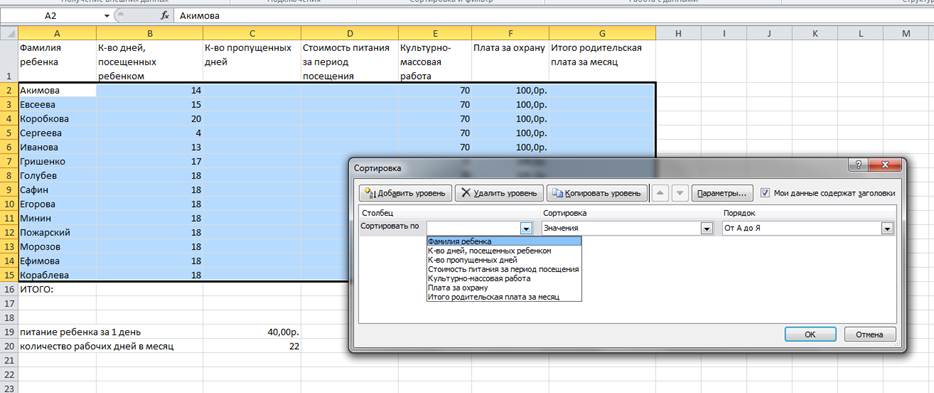The width and height of the screenshot is (934, 393).
Task: Select row 2 header
Action: (x=9, y=91)
